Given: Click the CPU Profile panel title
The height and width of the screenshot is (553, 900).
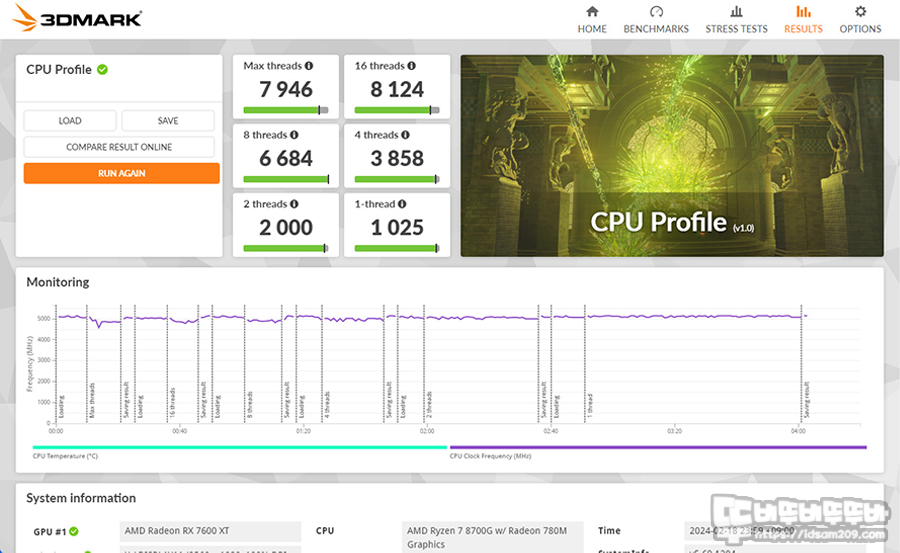Looking at the screenshot, I should coord(59,69).
